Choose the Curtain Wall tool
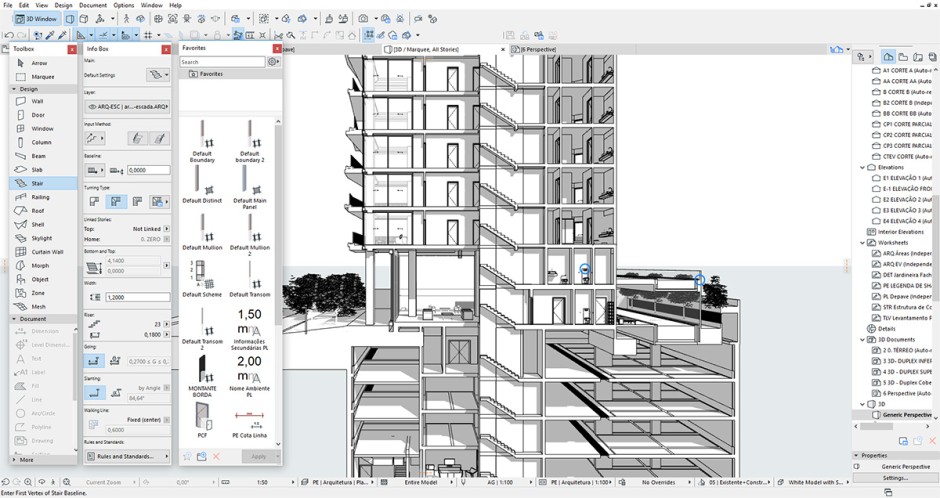940x498 pixels. pos(47,252)
